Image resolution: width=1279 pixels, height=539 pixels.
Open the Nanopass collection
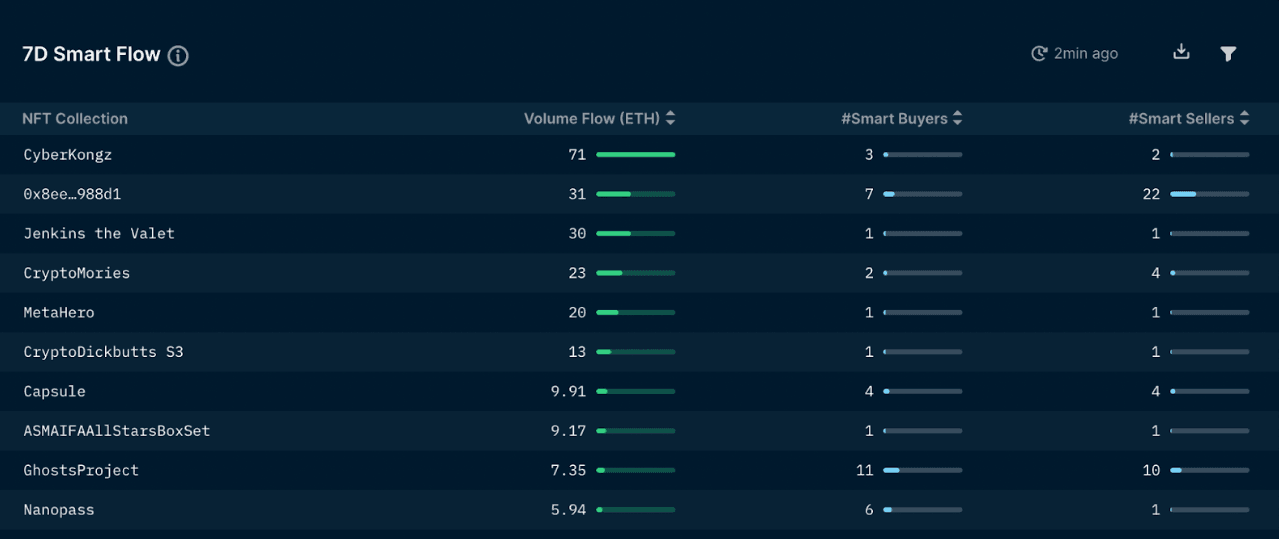(x=59, y=510)
